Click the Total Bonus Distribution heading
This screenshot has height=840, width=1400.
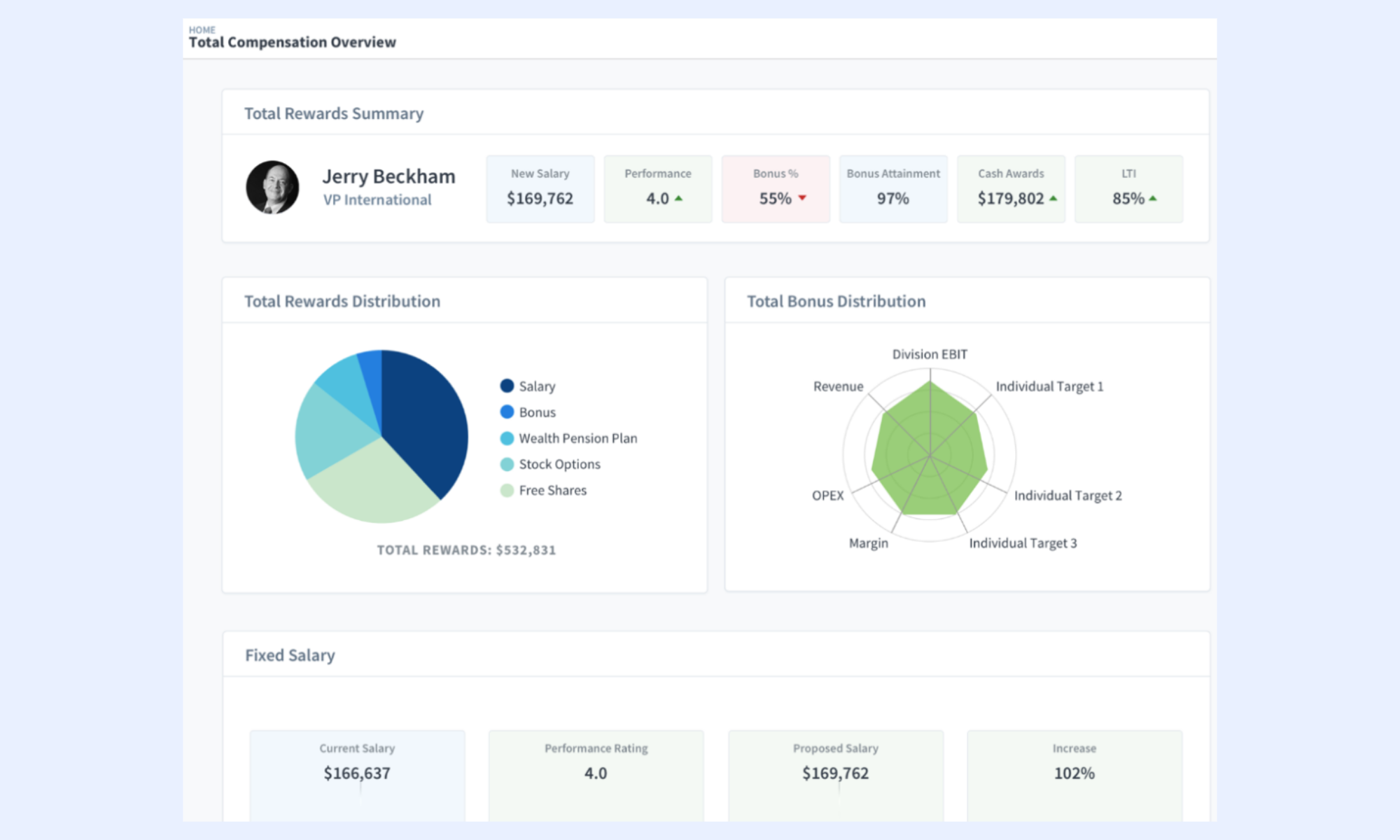pyautogui.click(x=836, y=301)
